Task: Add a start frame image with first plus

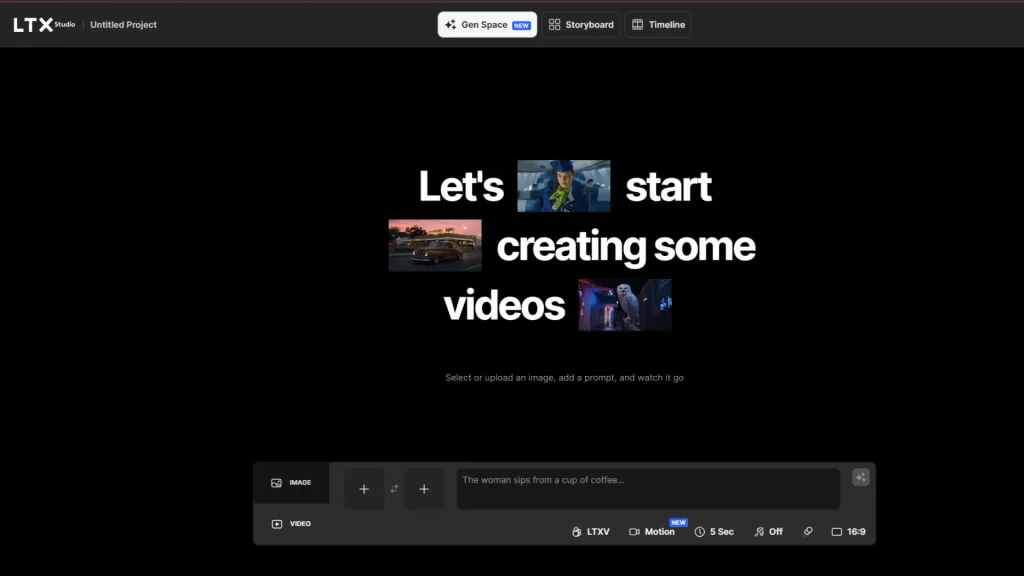Action: (364, 489)
